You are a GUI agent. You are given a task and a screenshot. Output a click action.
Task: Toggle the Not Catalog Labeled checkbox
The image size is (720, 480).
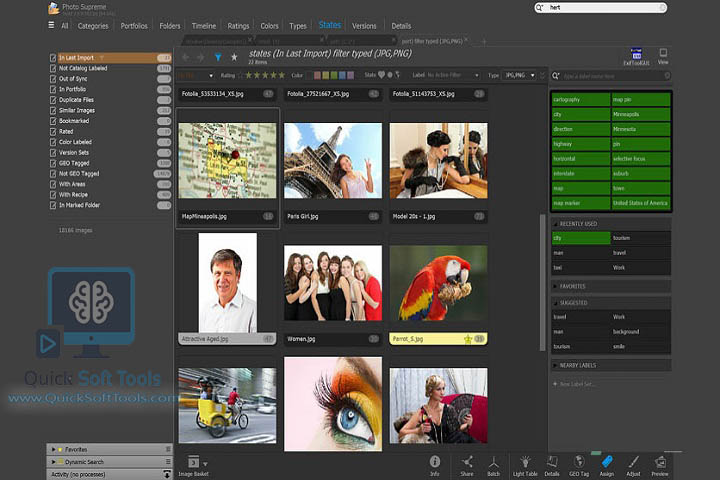coord(53,68)
